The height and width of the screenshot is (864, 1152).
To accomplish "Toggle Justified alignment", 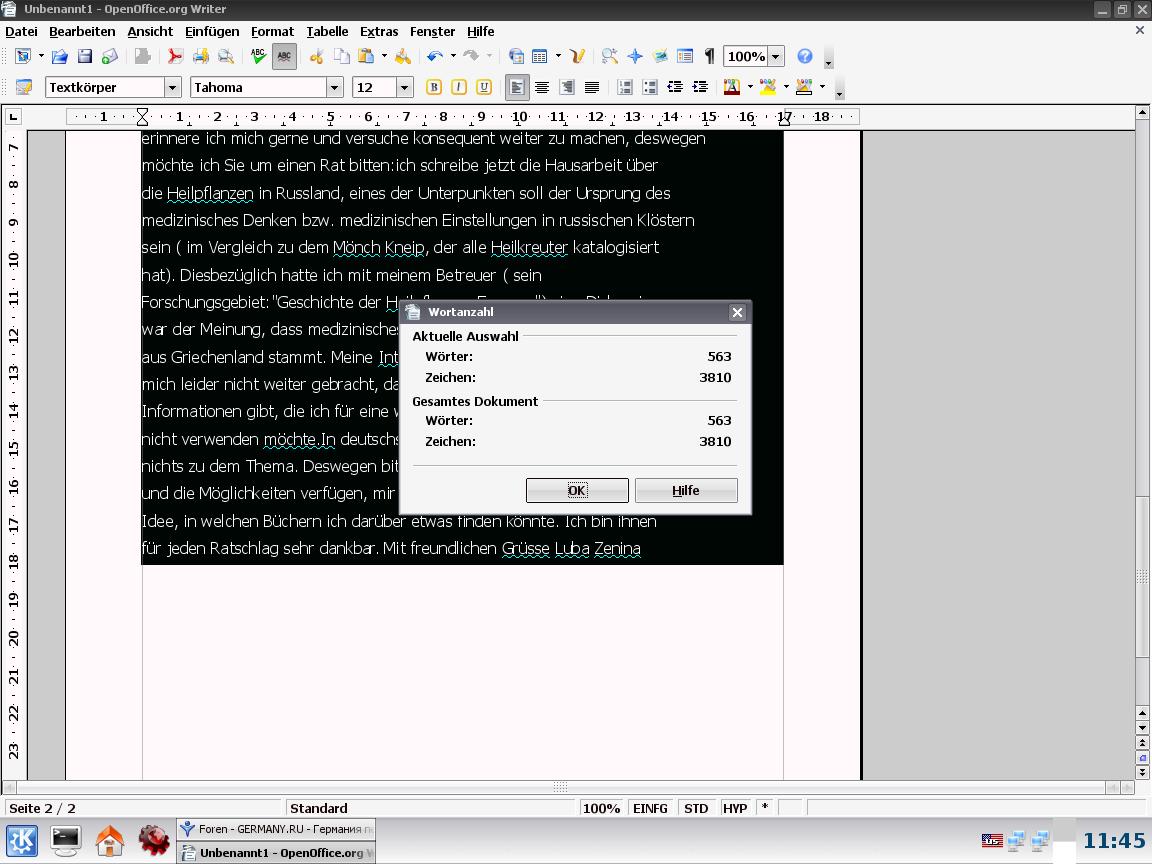I will click(x=591, y=87).
